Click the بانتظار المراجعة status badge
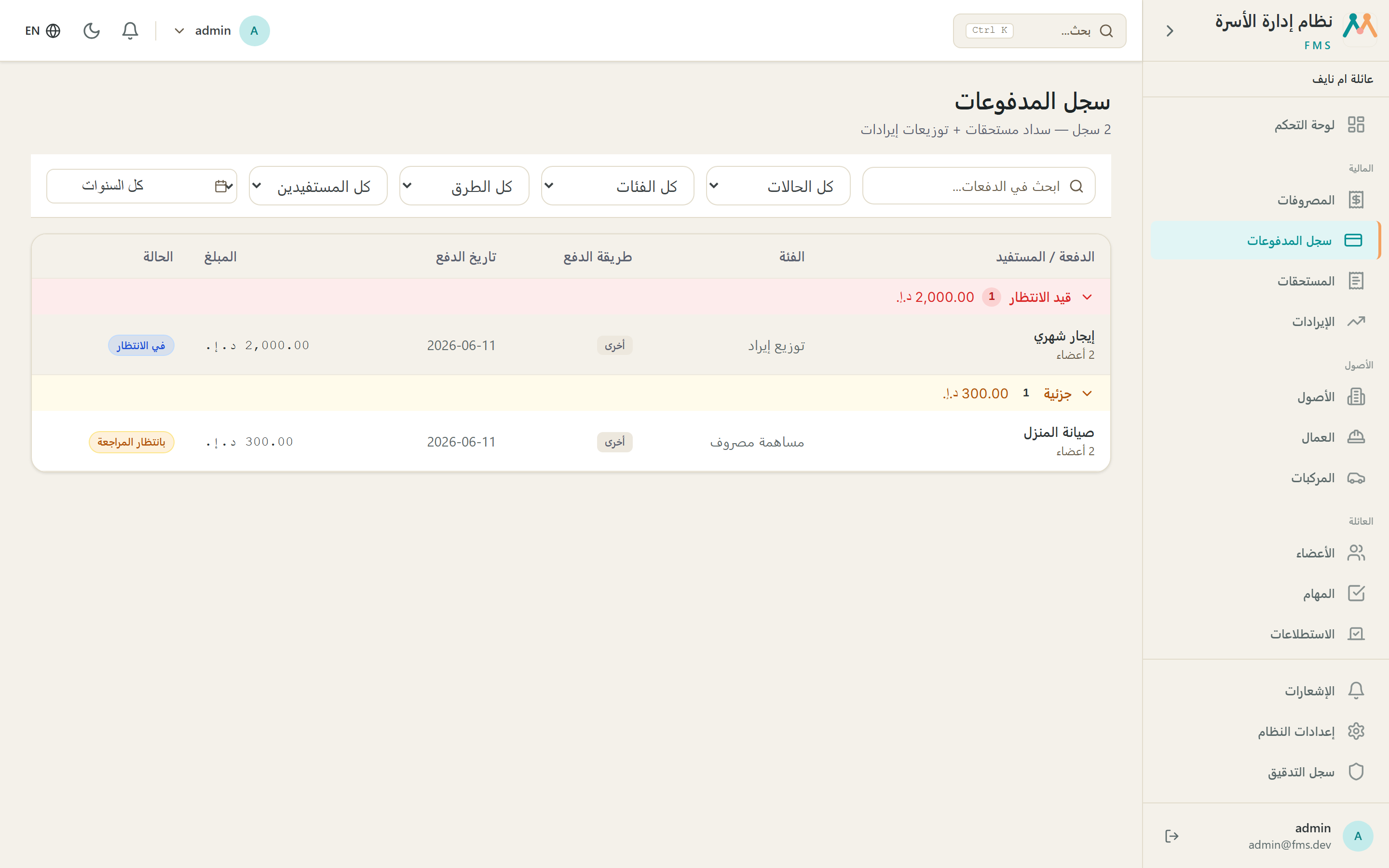 click(132, 442)
